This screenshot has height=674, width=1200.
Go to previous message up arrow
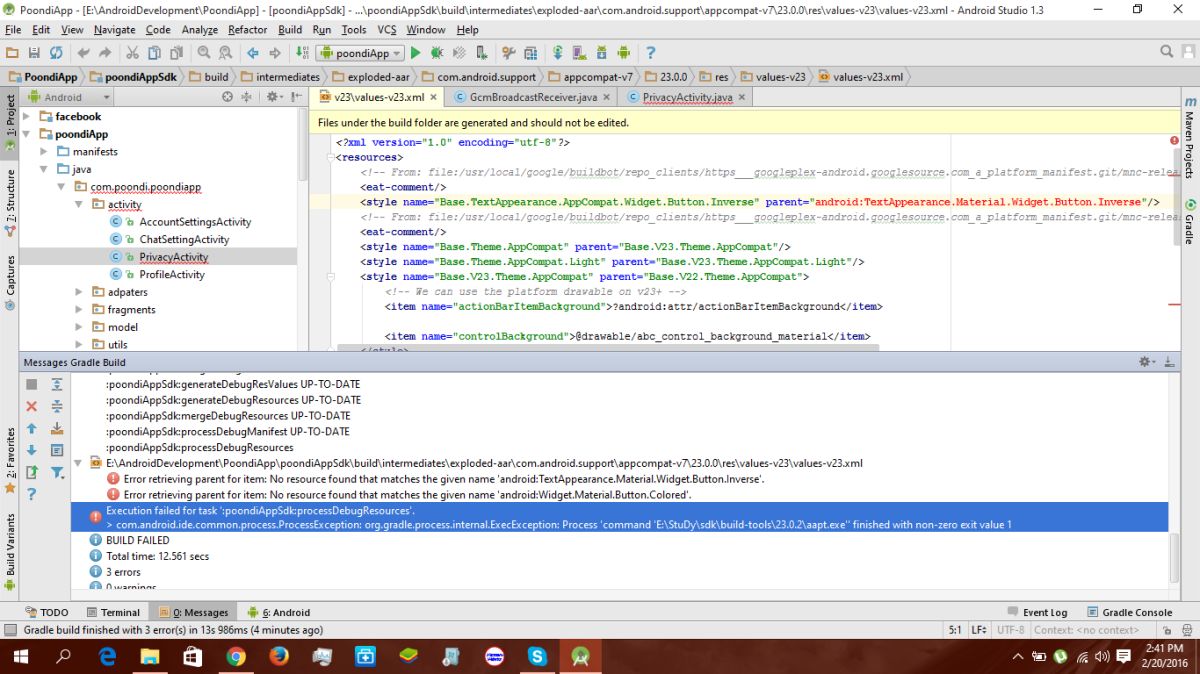pos(31,428)
